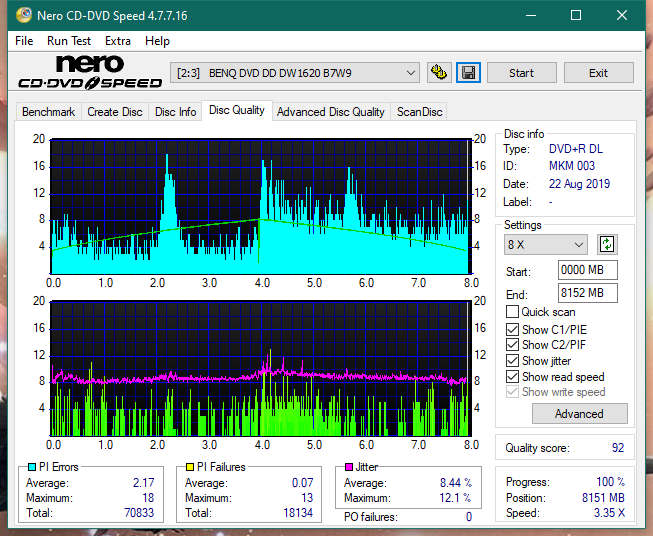This screenshot has width=653, height=536.
Task: Click PI Failures total 18134 value
Action: tap(298, 512)
